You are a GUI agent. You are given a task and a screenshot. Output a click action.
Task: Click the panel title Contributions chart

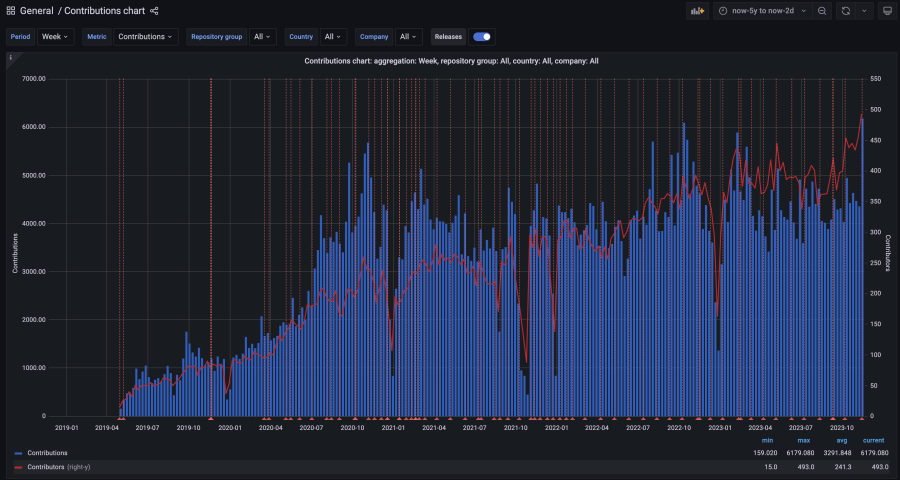[x=451, y=61]
